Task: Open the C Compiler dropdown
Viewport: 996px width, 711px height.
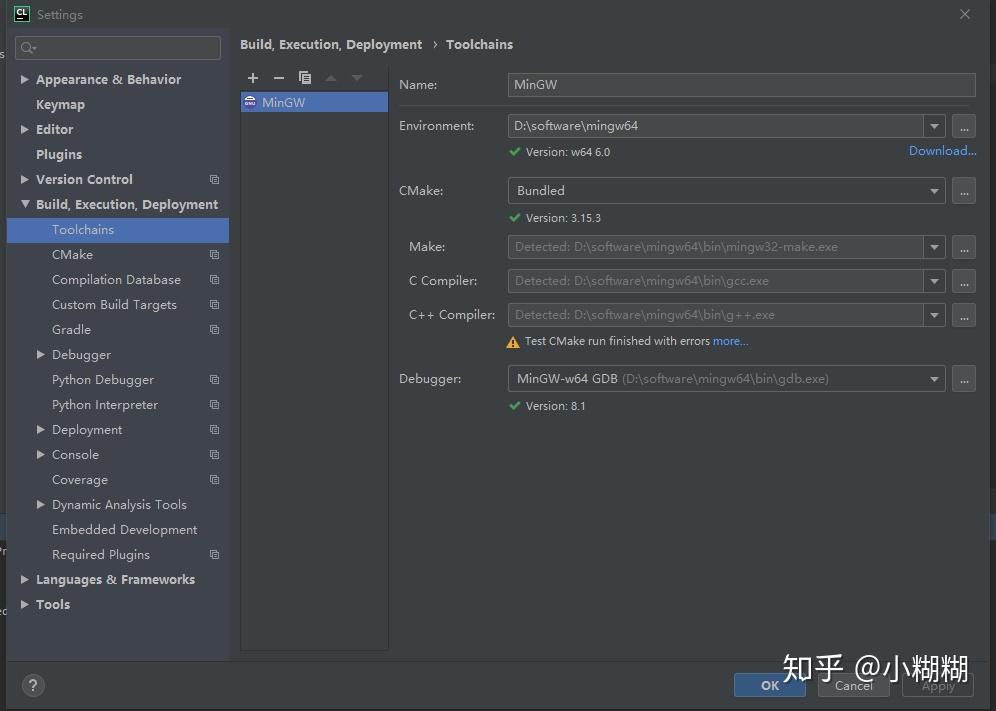Action: (933, 281)
